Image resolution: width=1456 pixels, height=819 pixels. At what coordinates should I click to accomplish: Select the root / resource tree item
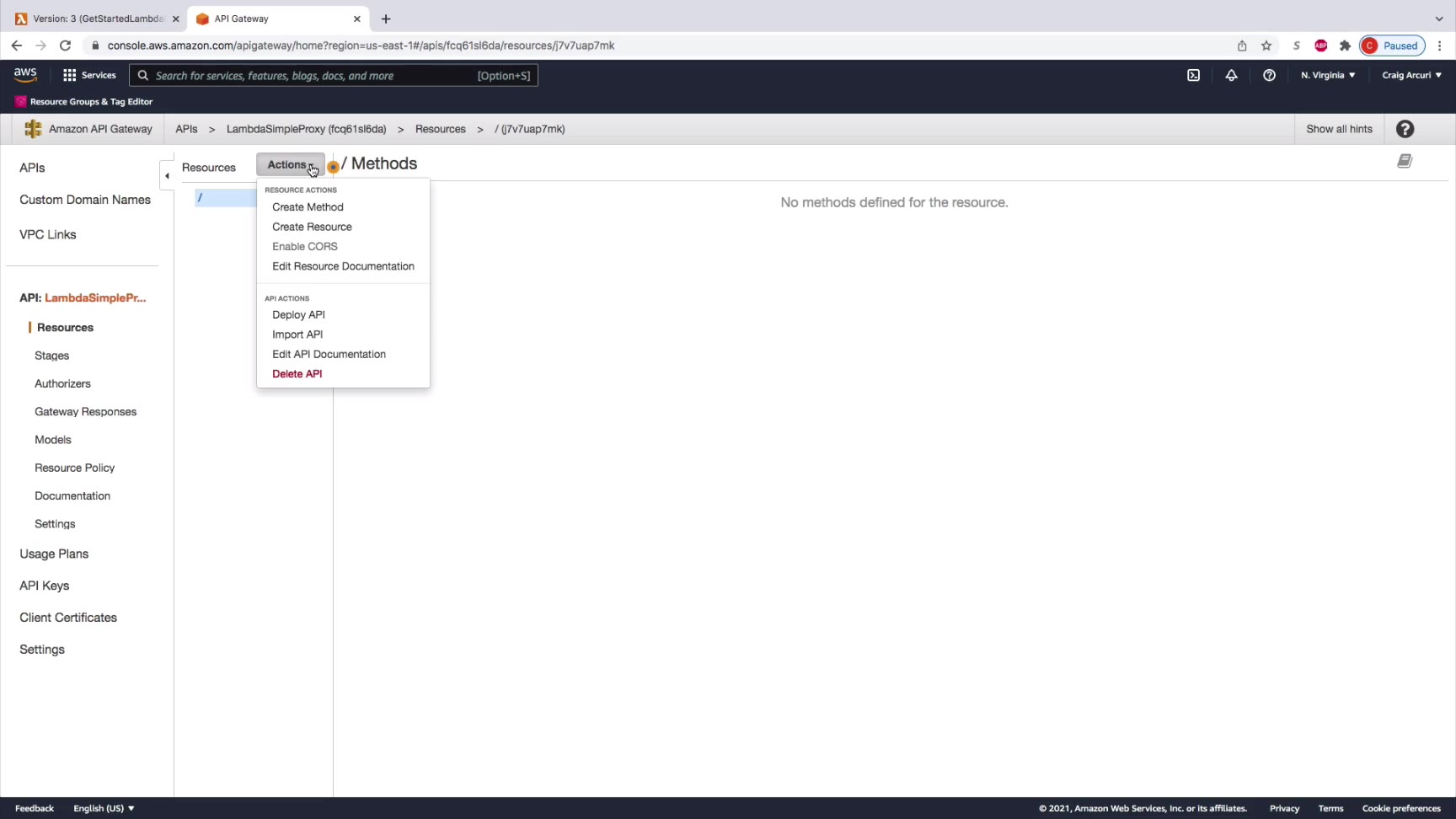point(225,197)
